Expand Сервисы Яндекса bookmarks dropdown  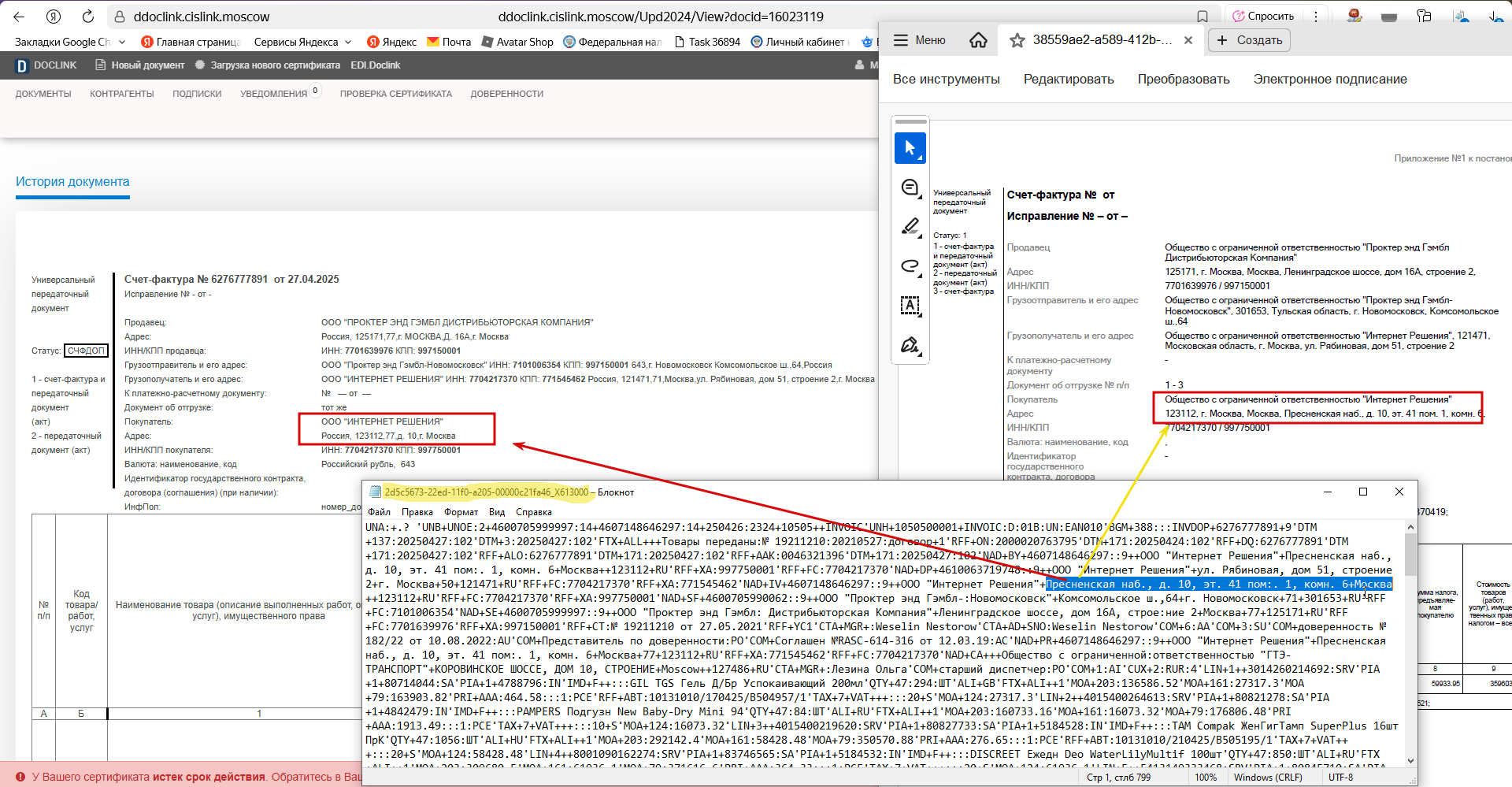pyautogui.click(x=302, y=42)
